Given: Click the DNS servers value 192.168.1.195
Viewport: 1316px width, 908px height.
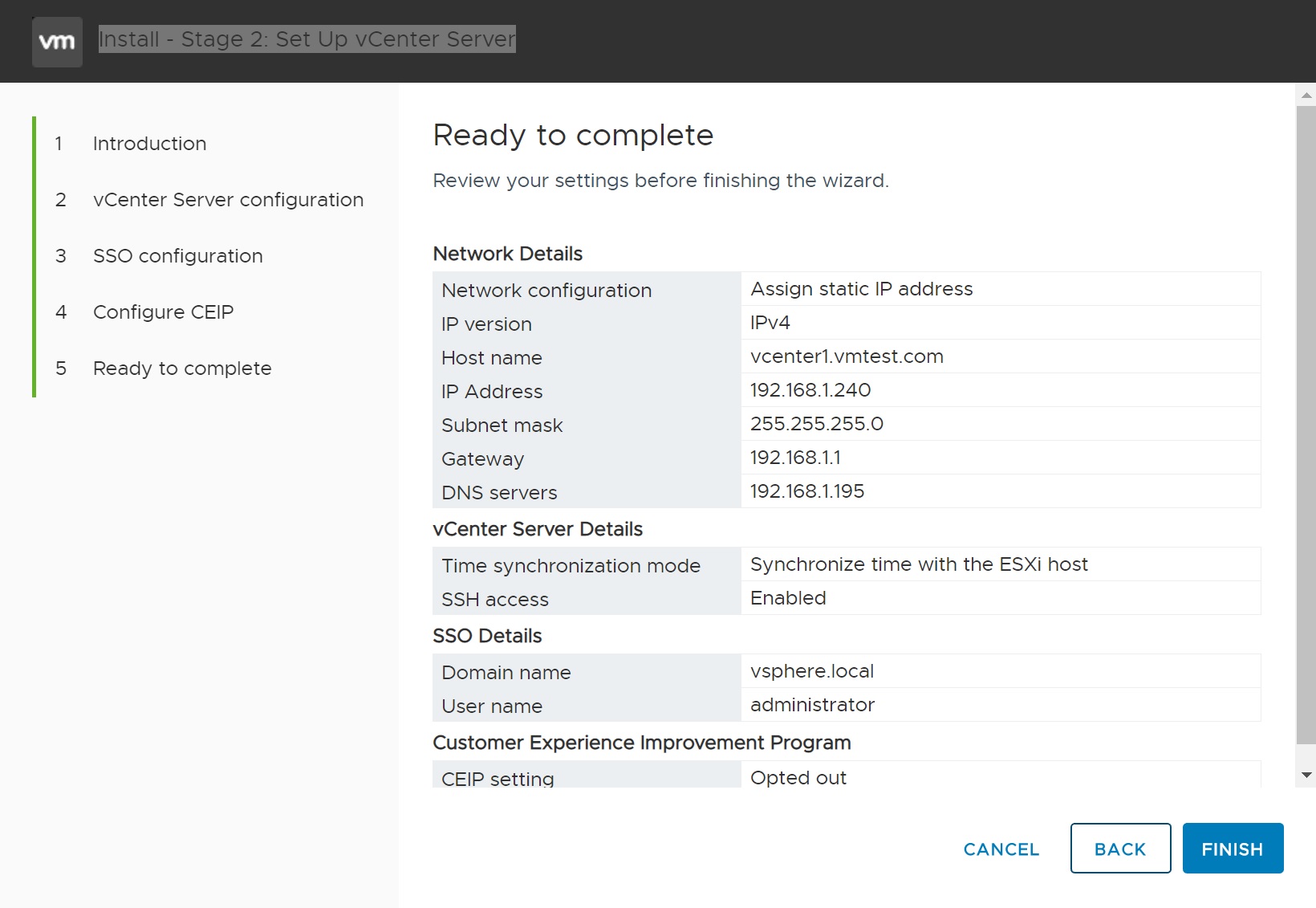Looking at the screenshot, I should pyautogui.click(x=807, y=491).
